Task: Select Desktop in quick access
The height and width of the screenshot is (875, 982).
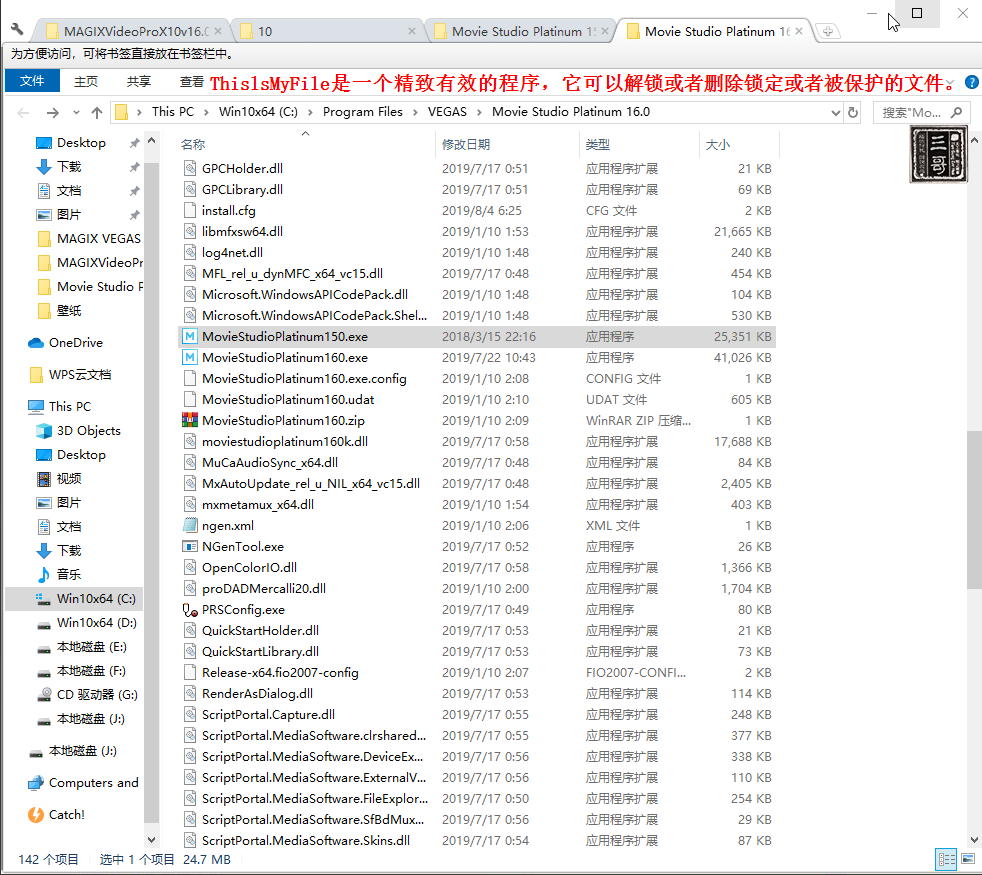Action: [x=81, y=143]
